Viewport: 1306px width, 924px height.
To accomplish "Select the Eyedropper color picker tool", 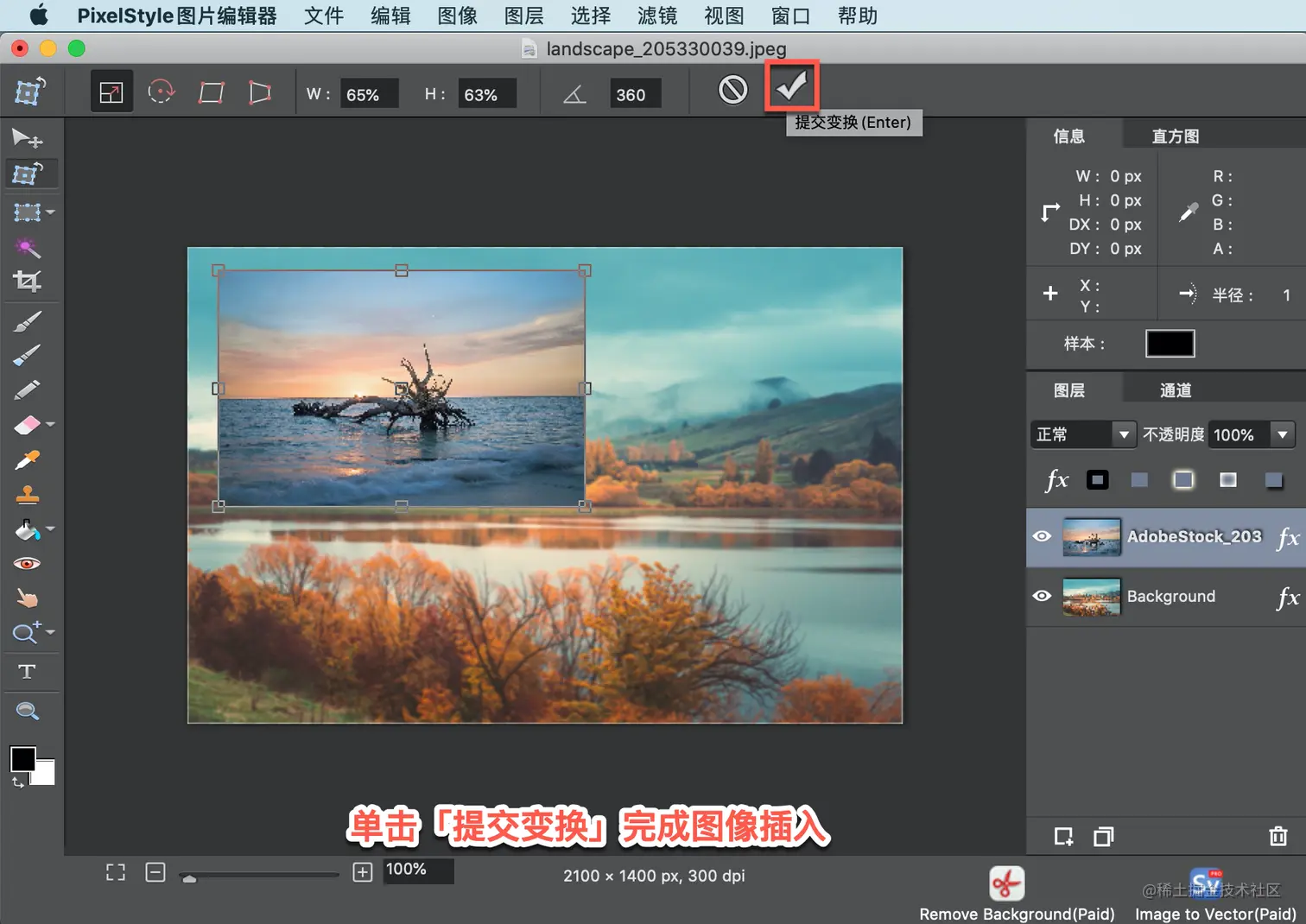I will pos(28,459).
